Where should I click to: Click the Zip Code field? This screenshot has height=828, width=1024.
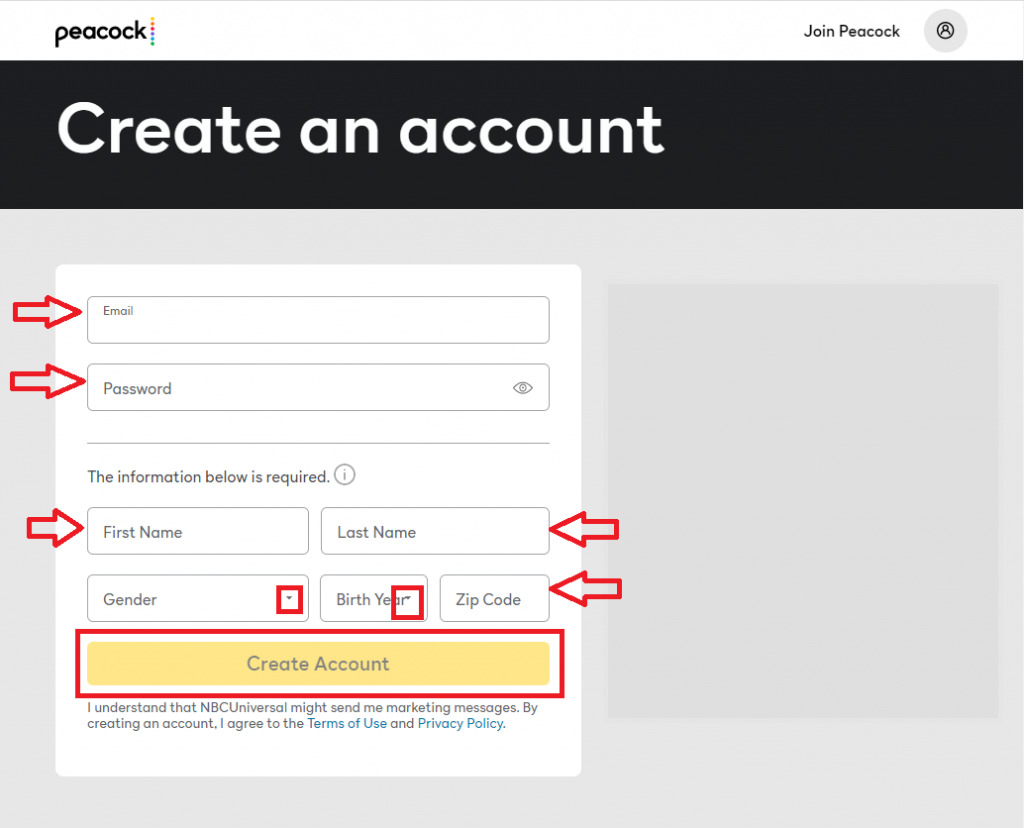(494, 598)
